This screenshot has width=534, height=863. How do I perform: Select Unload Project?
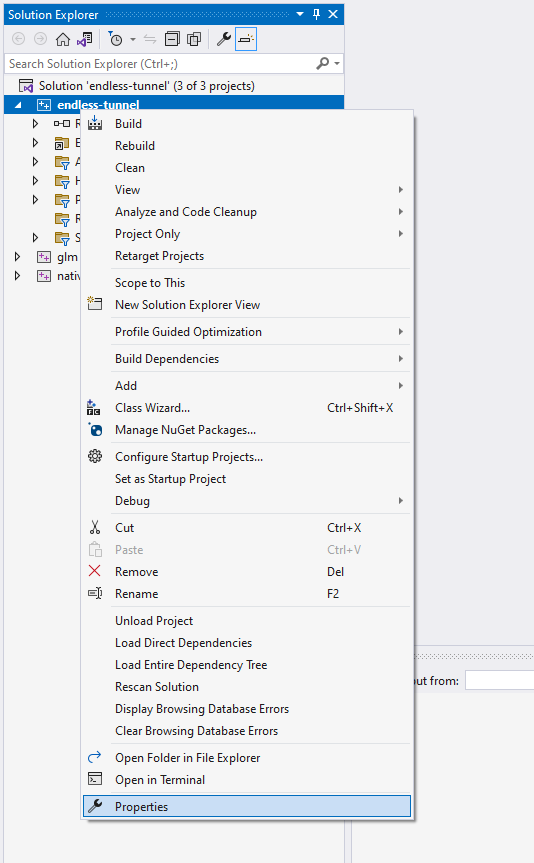(247, 621)
